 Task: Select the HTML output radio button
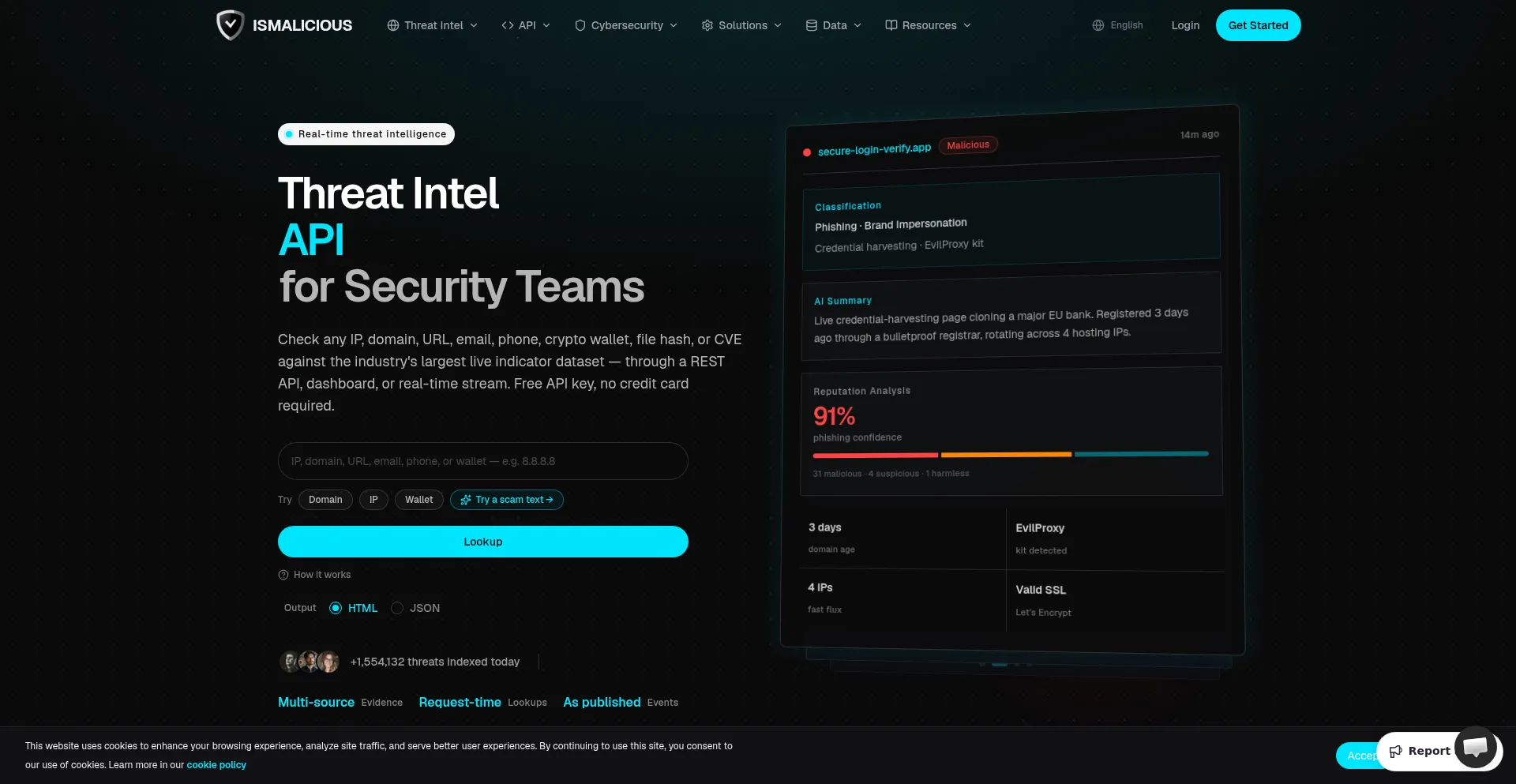pos(336,608)
